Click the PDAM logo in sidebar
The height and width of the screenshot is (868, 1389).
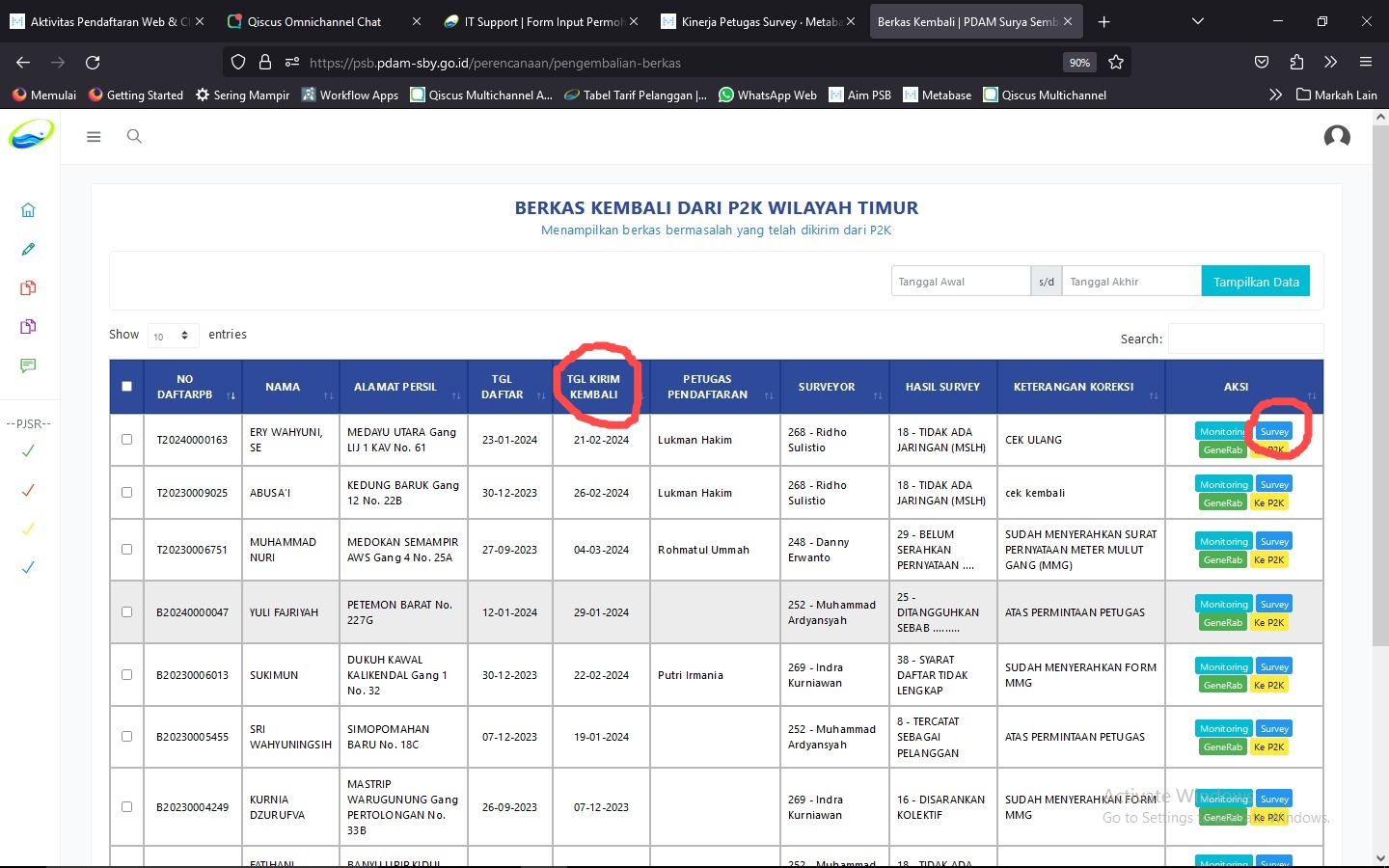tap(31, 133)
